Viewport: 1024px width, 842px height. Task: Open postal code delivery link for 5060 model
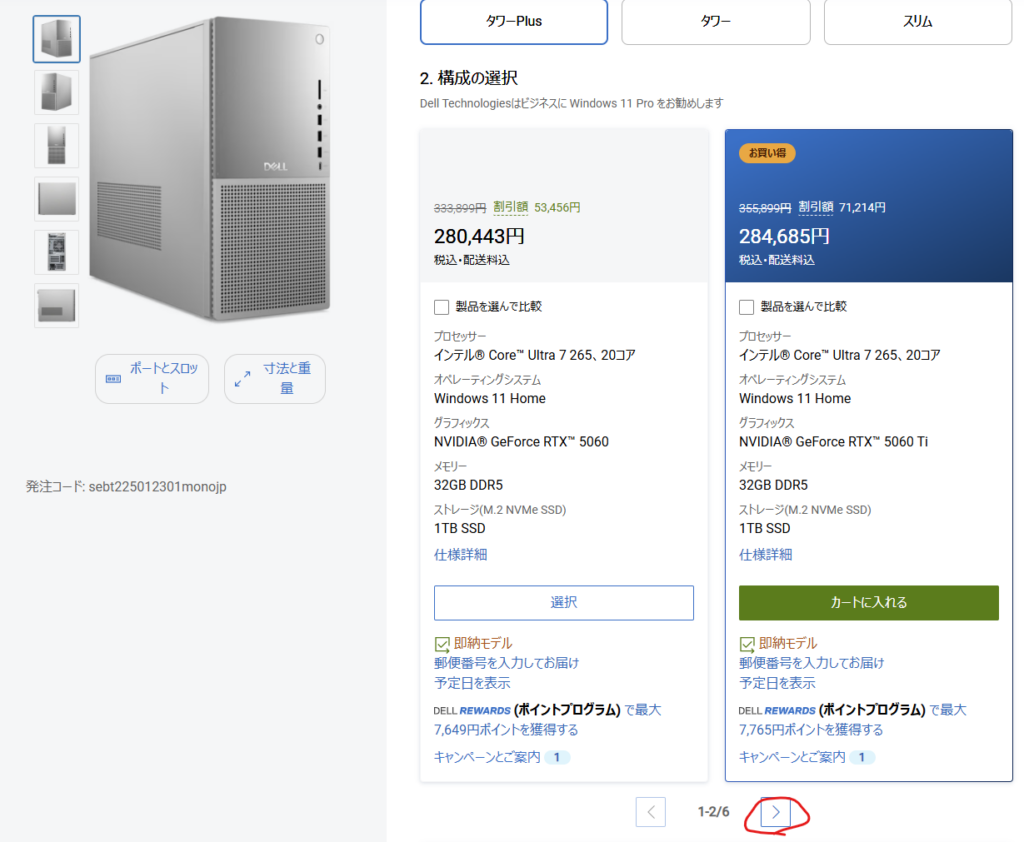506,673
